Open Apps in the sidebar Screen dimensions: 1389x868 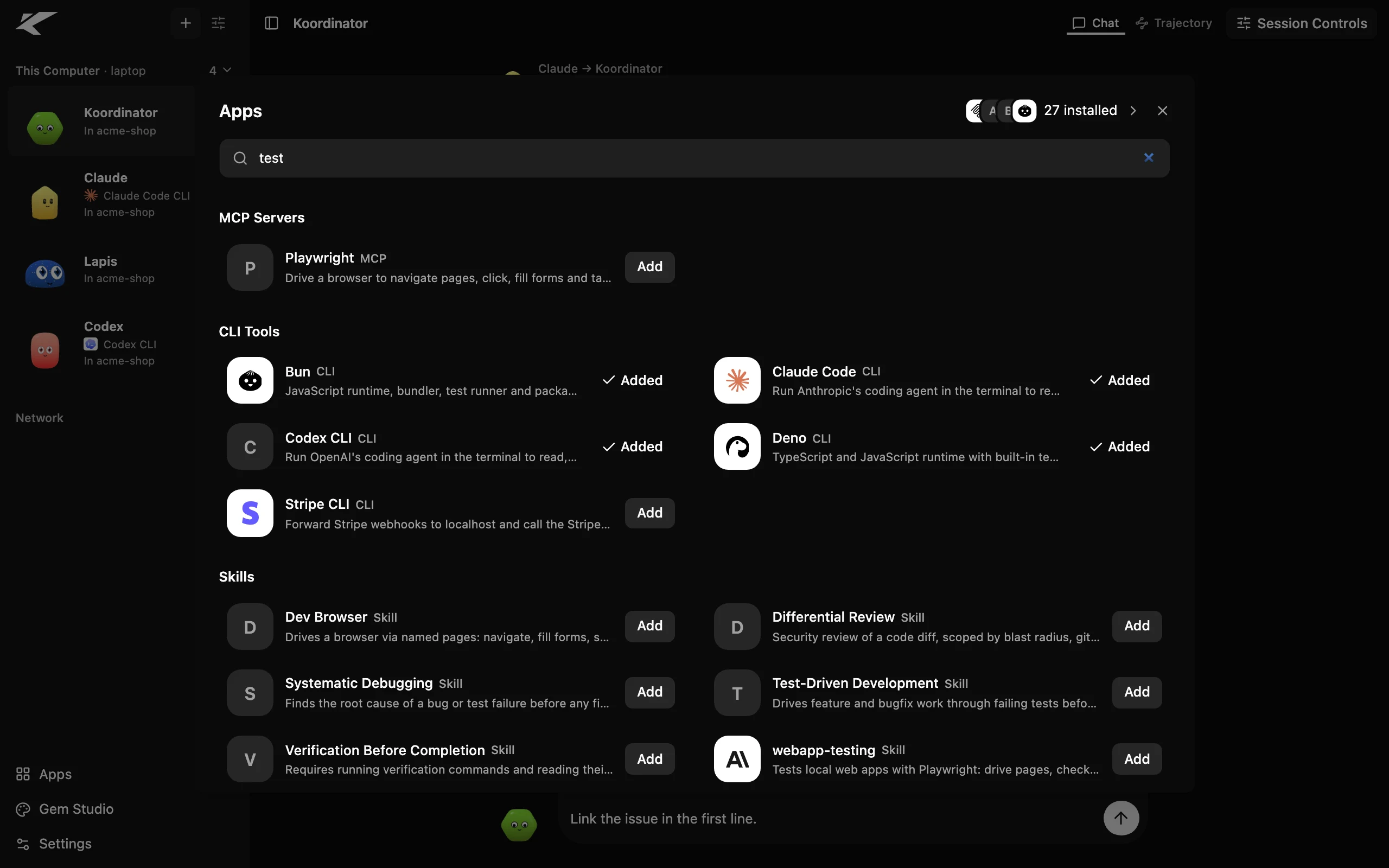43,774
